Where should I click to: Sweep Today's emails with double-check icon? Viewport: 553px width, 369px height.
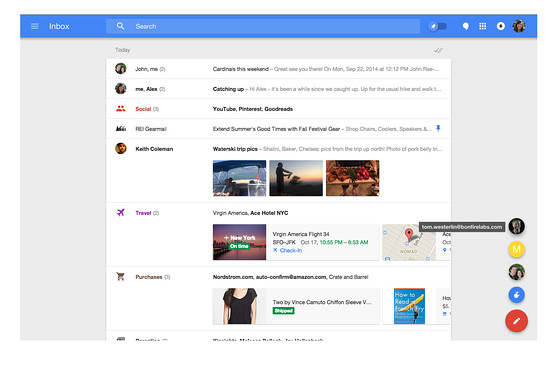point(438,50)
